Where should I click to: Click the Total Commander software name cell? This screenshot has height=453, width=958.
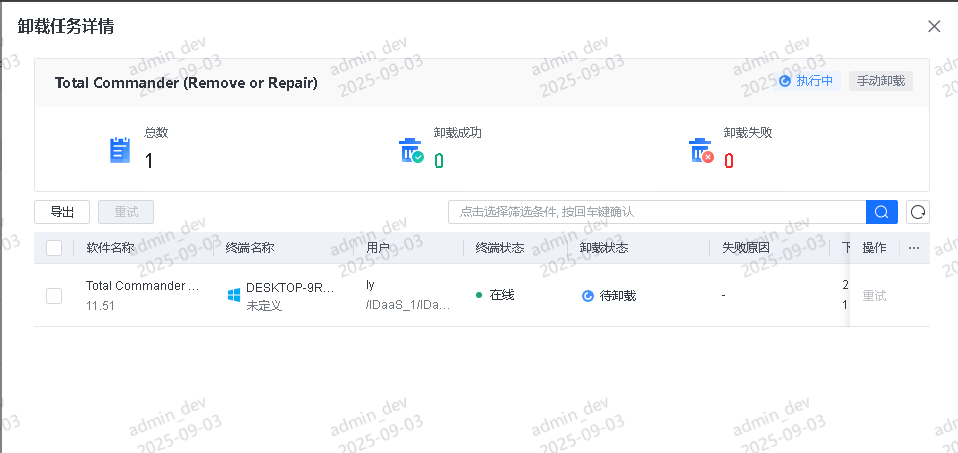pos(142,285)
